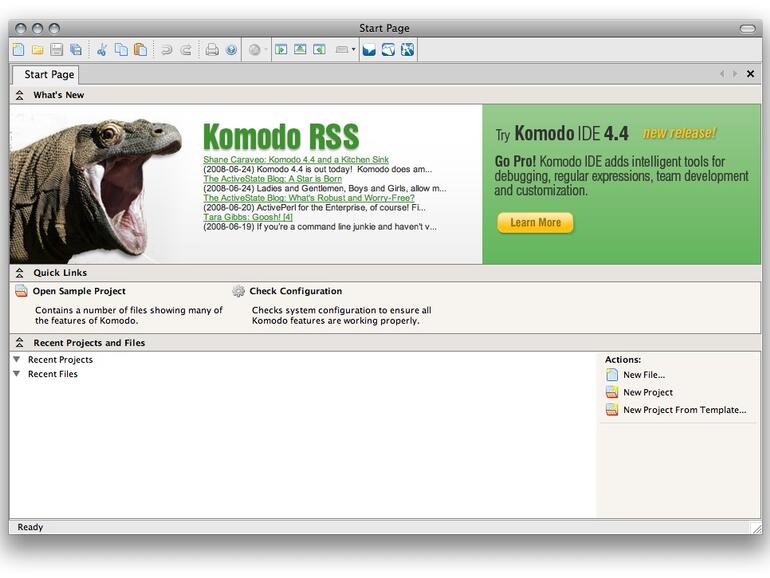
Task: Click Open Sample Project quick link
Action: pos(79,291)
